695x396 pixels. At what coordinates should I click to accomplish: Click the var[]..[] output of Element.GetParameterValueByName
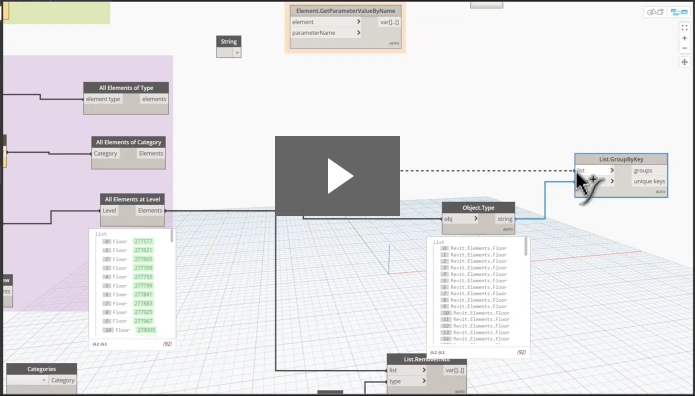[x=390, y=22]
